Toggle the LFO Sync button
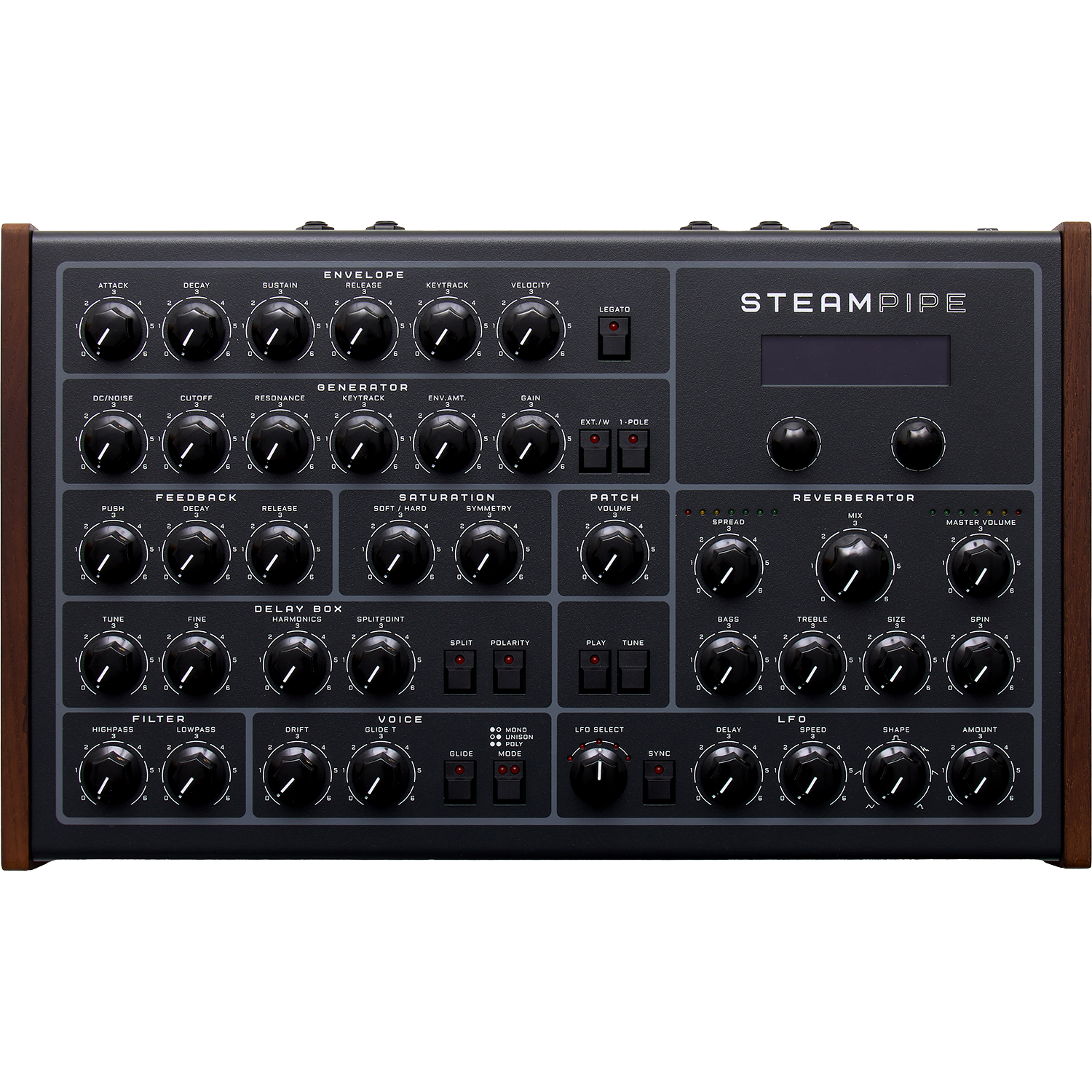 [659, 782]
